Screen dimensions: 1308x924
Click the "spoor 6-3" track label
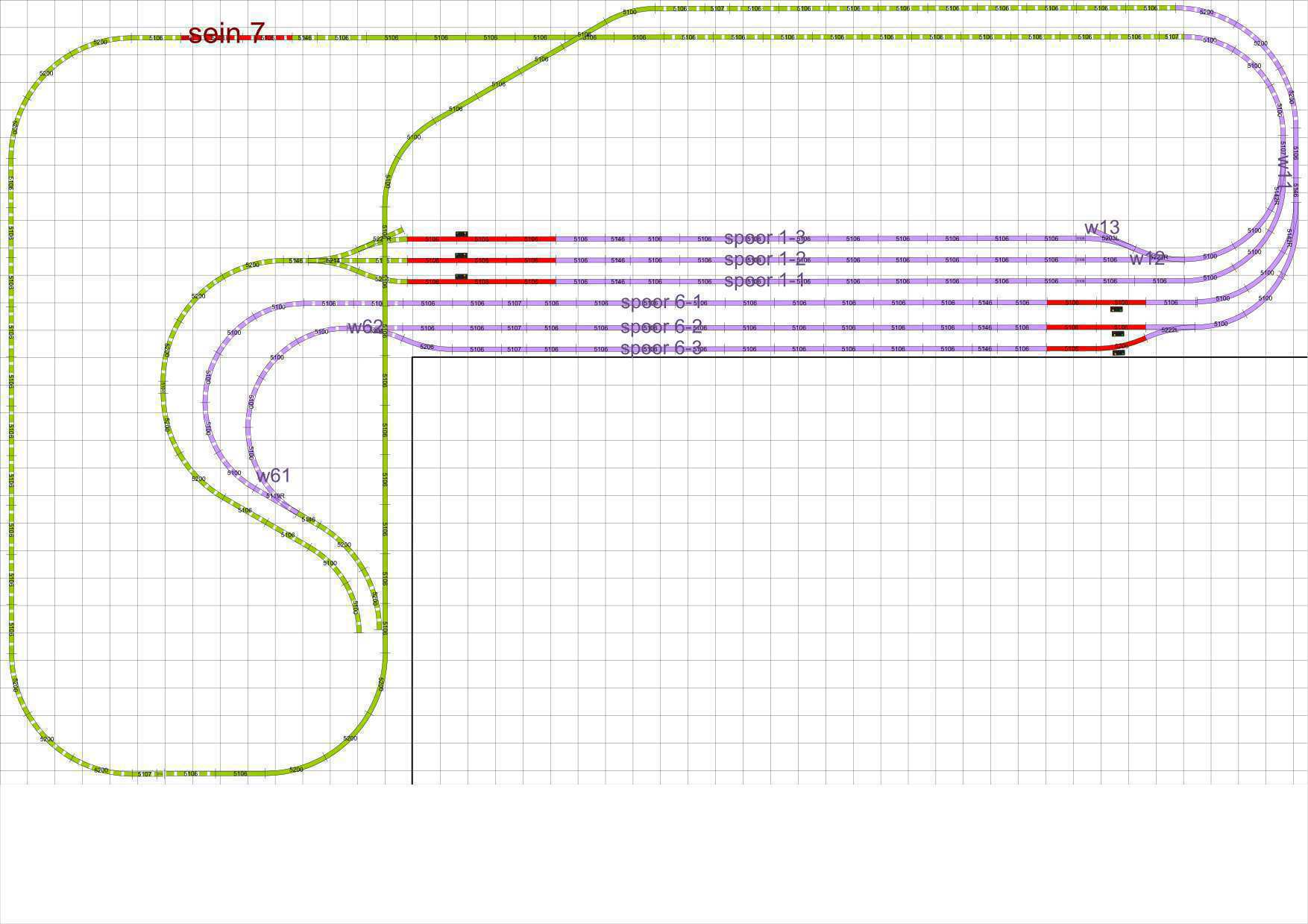point(661,348)
